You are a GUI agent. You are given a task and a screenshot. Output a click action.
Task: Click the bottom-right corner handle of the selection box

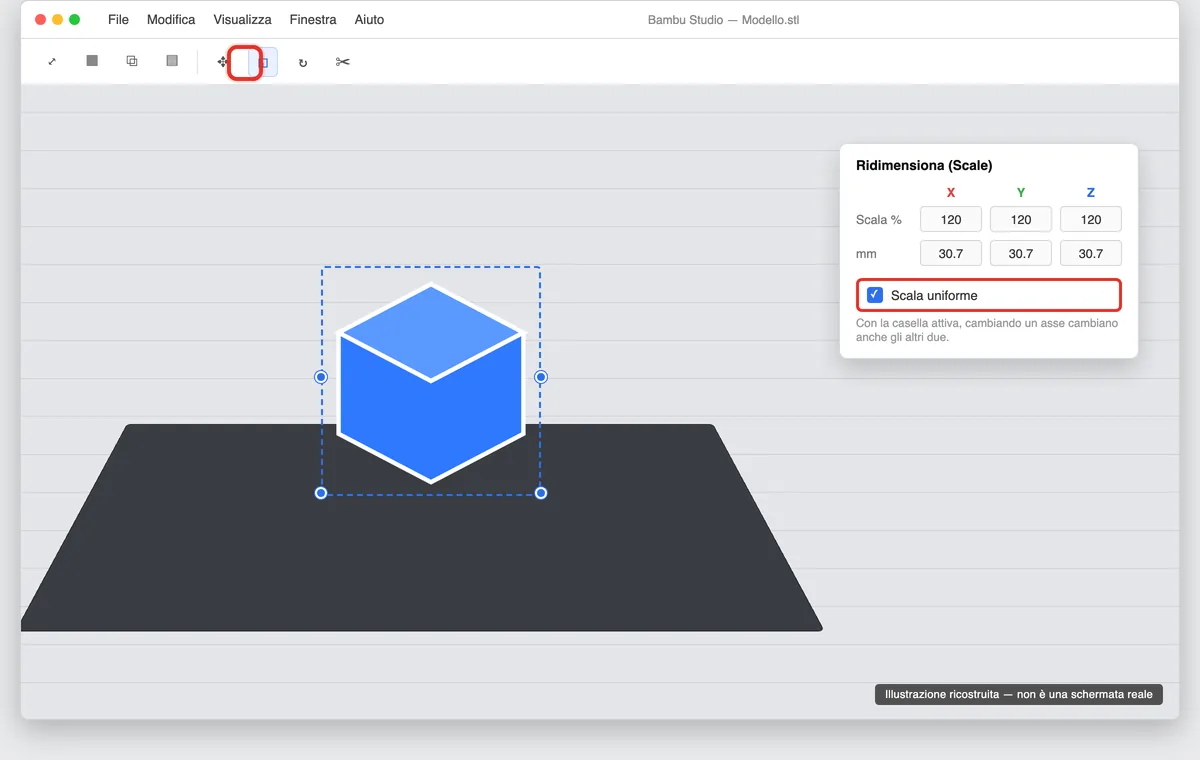pyautogui.click(x=541, y=493)
